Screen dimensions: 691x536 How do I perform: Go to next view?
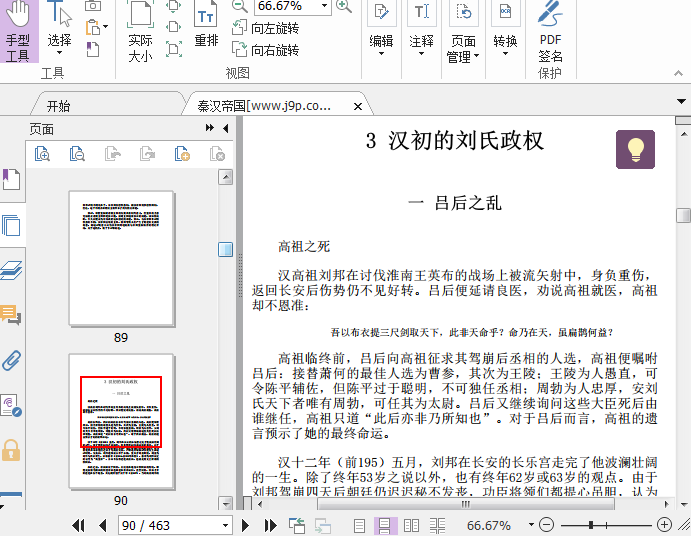coord(323,525)
